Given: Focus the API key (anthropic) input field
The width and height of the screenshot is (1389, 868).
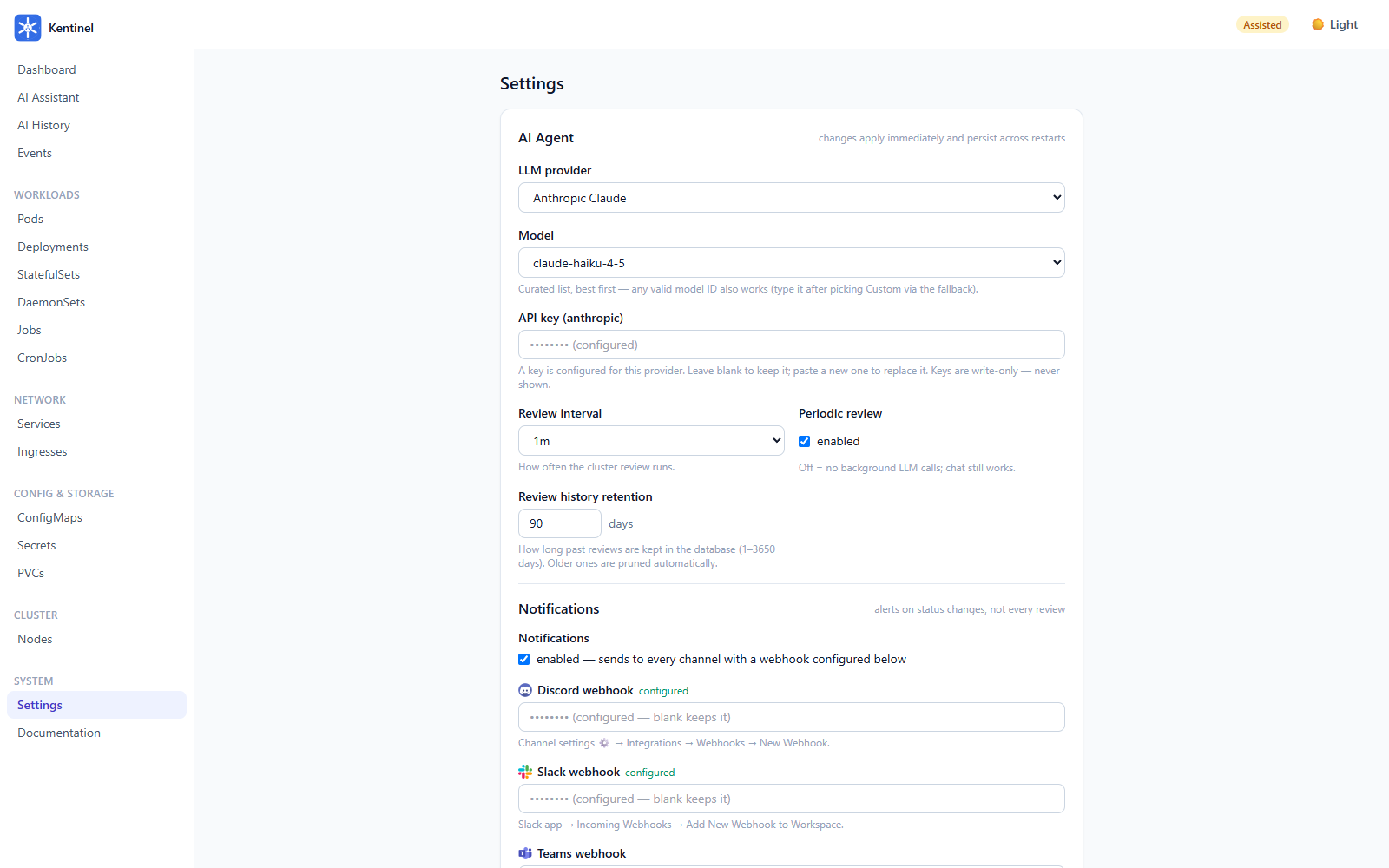Looking at the screenshot, I should 792,345.
